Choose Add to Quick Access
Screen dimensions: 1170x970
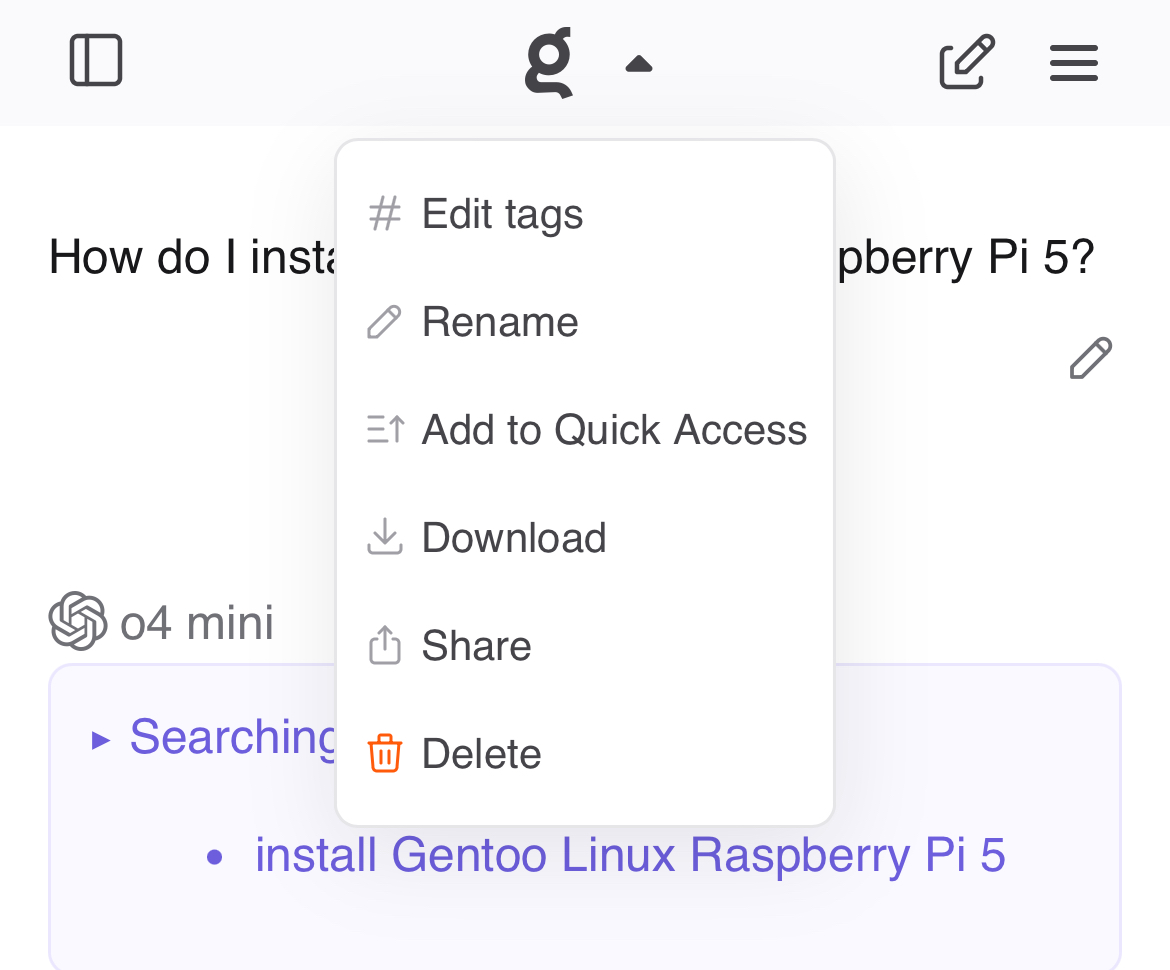tap(613, 430)
